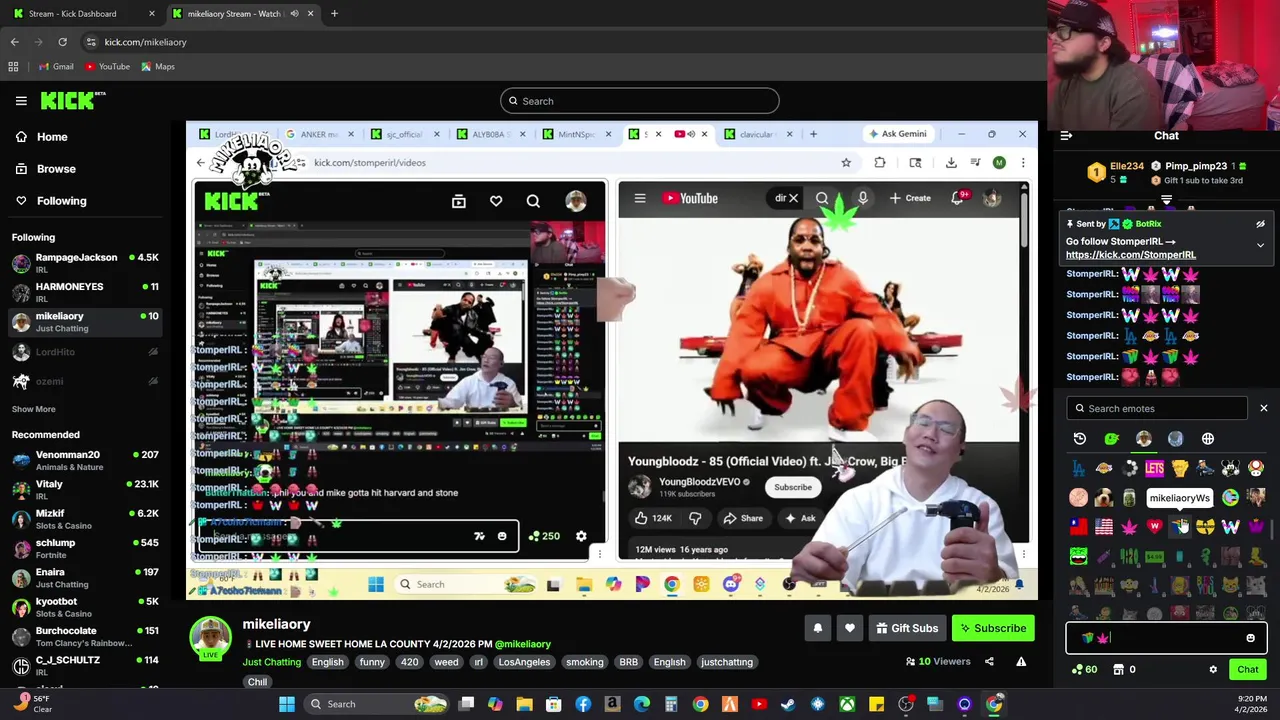The image size is (1280, 720).
Task: Switch to Stream - Kick Dashboard tab
Action: [x=82, y=14]
